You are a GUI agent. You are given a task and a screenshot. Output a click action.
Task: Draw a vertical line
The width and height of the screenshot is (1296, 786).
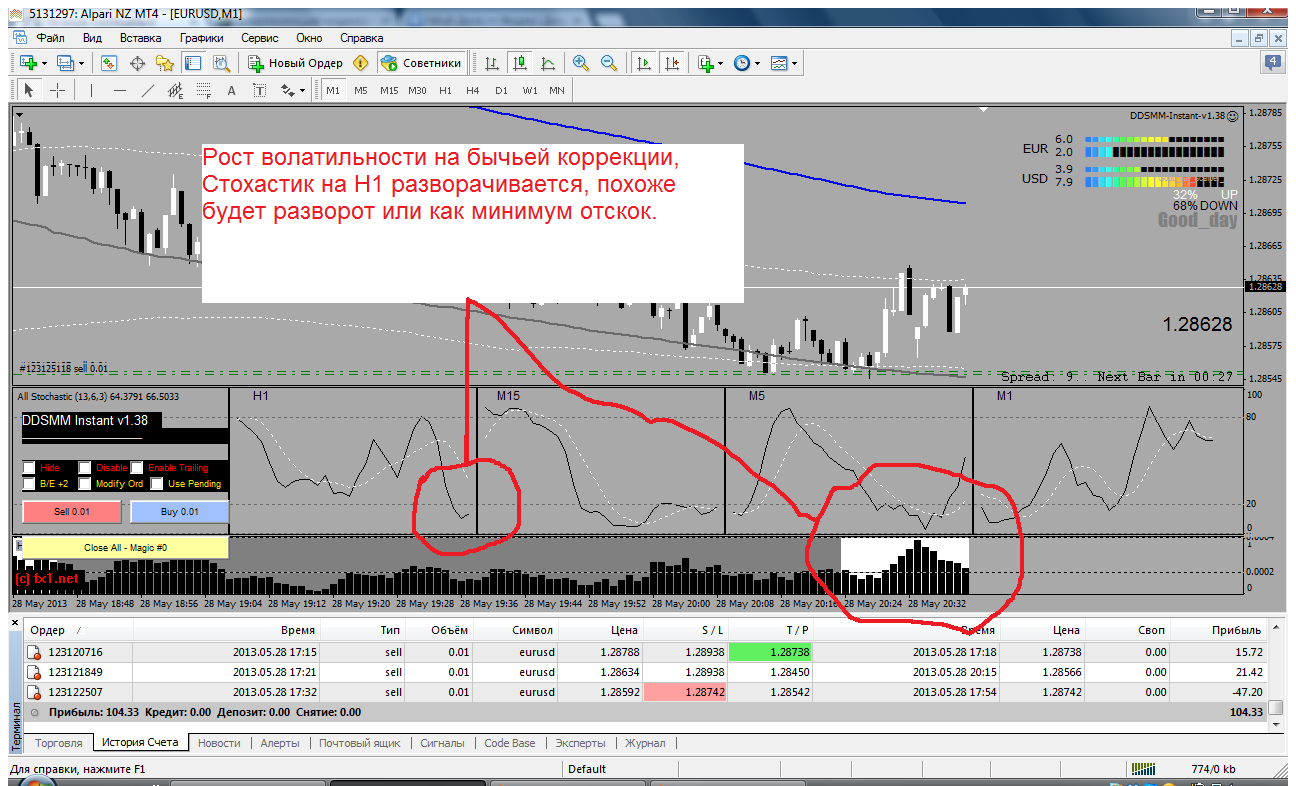[91, 90]
